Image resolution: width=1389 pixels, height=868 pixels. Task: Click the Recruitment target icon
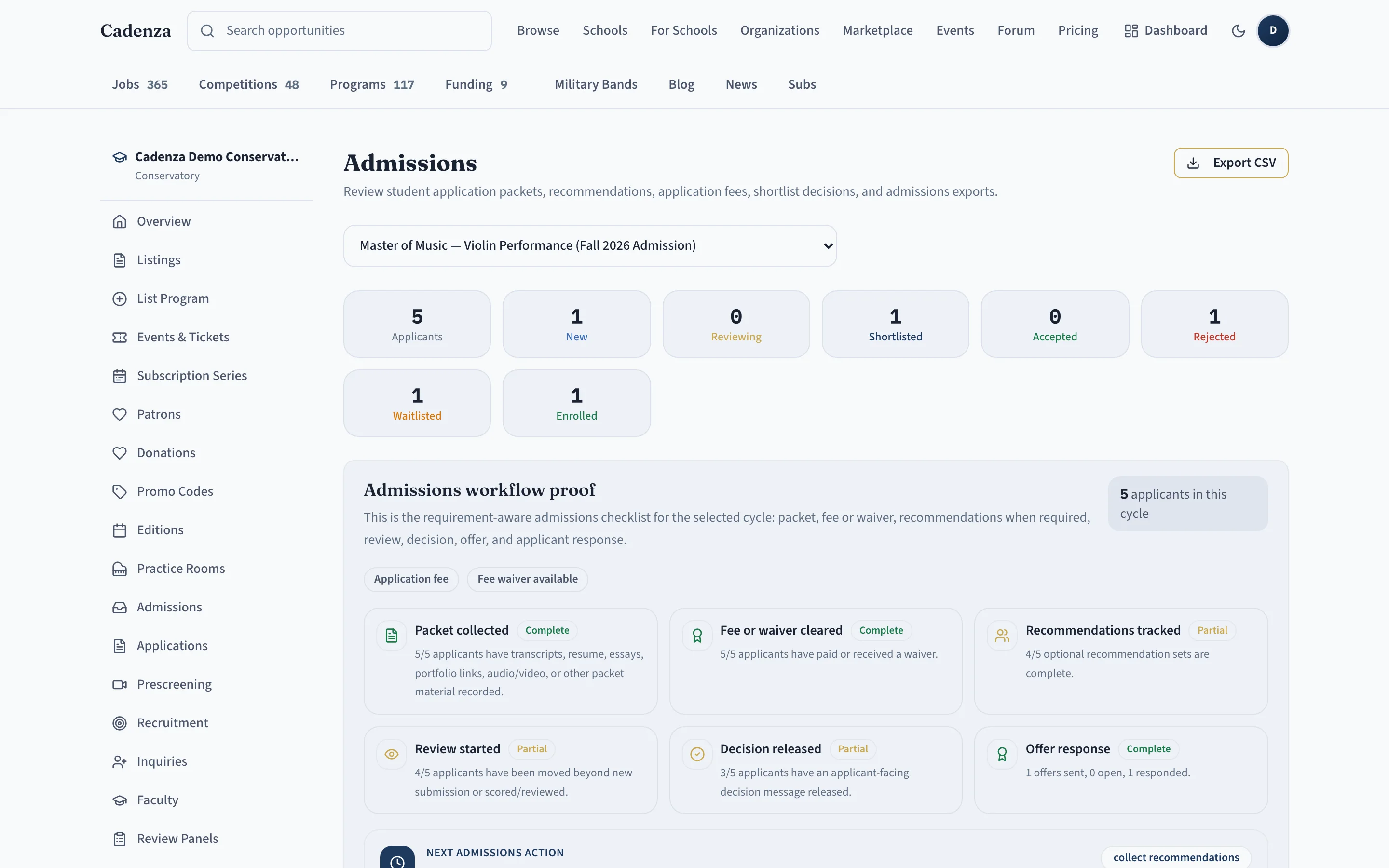[120, 723]
